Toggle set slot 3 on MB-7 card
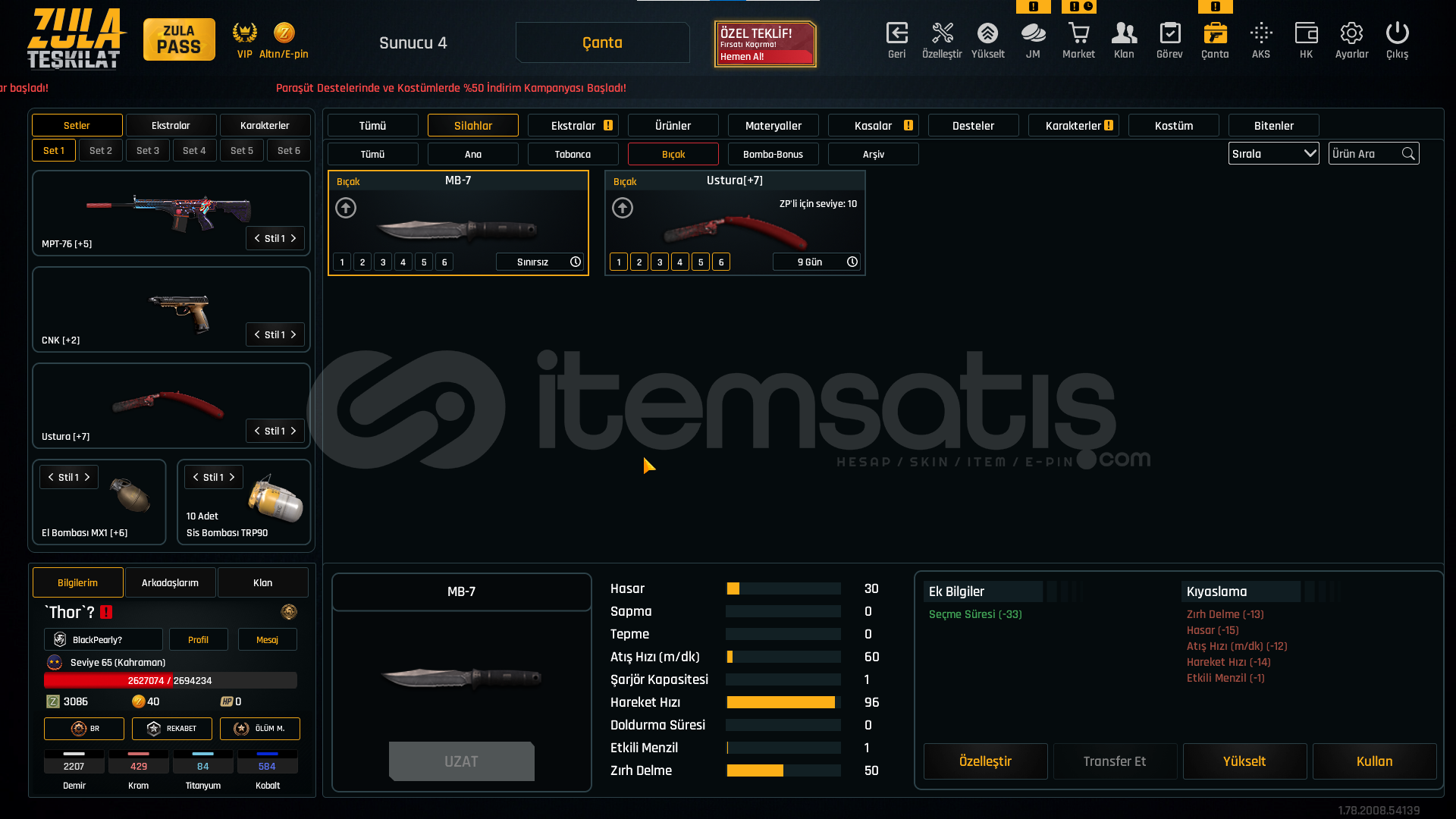This screenshot has width=1456, height=819. click(383, 262)
